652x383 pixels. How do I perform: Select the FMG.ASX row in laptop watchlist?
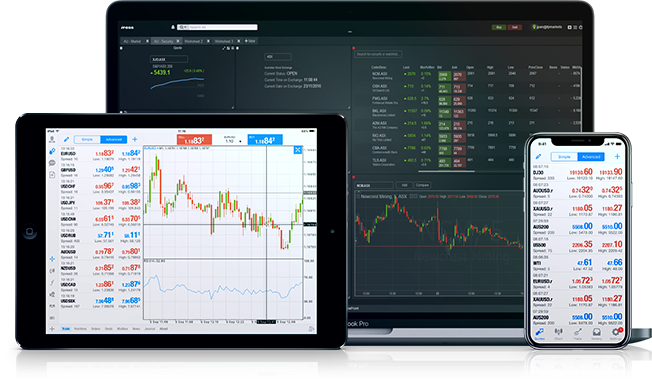click(468, 100)
